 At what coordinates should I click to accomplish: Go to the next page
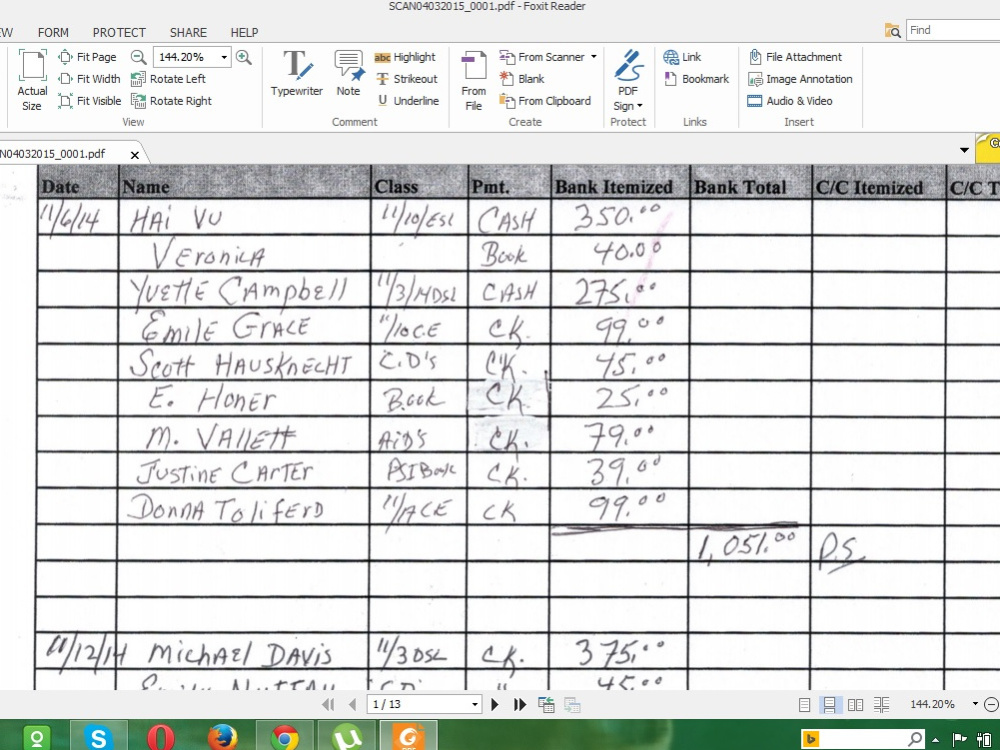click(x=495, y=704)
